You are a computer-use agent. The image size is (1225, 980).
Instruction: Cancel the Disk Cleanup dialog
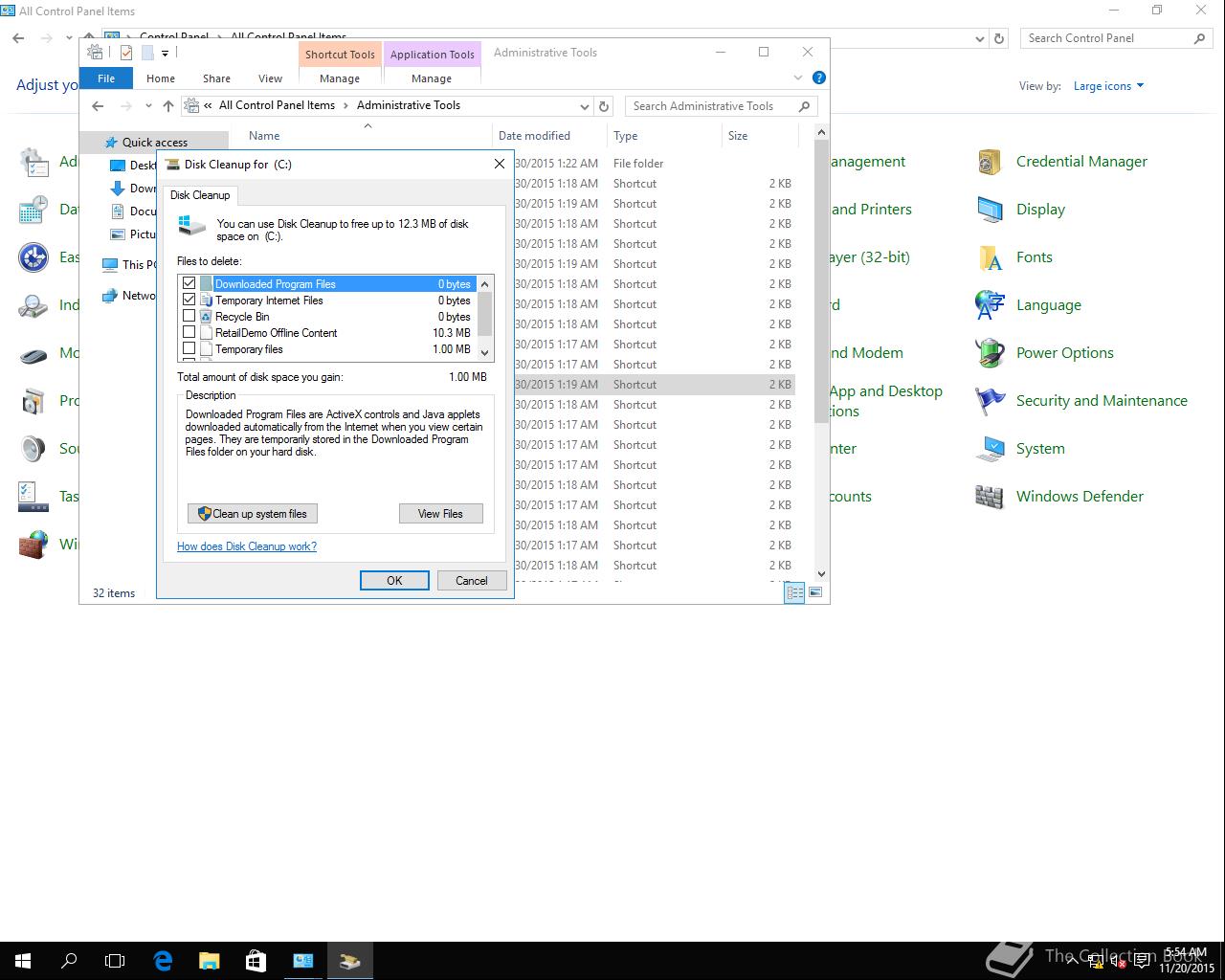click(x=472, y=581)
